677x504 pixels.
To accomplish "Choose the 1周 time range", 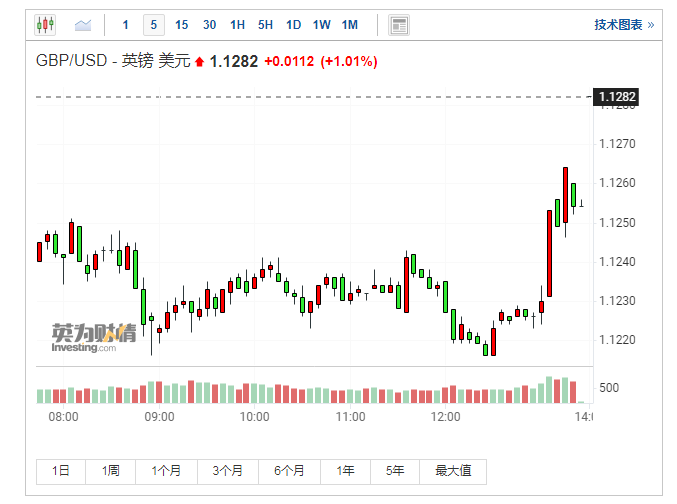I will click(x=111, y=471).
